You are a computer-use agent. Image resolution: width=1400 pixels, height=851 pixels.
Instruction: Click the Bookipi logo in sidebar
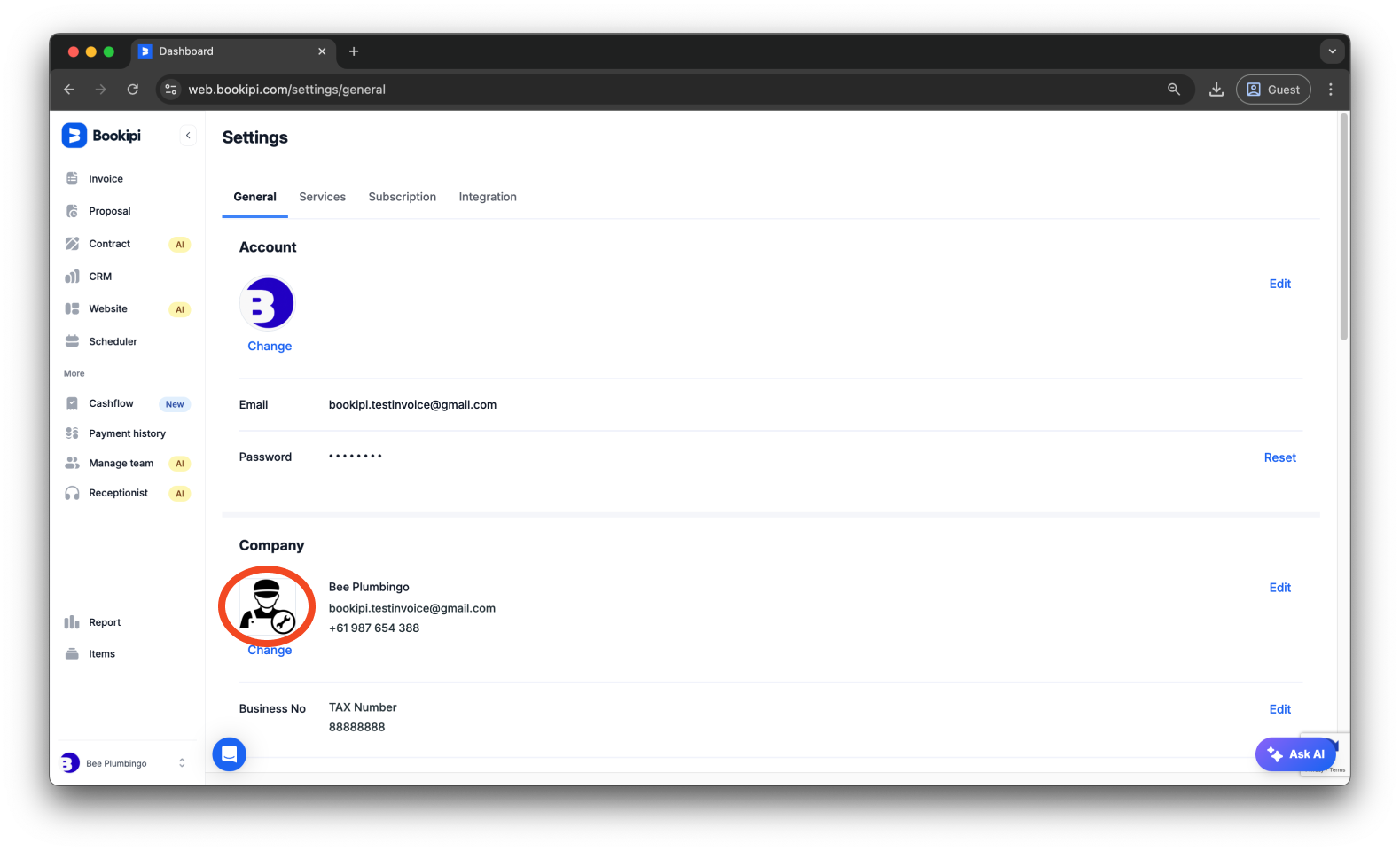click(x=101, y=136)
